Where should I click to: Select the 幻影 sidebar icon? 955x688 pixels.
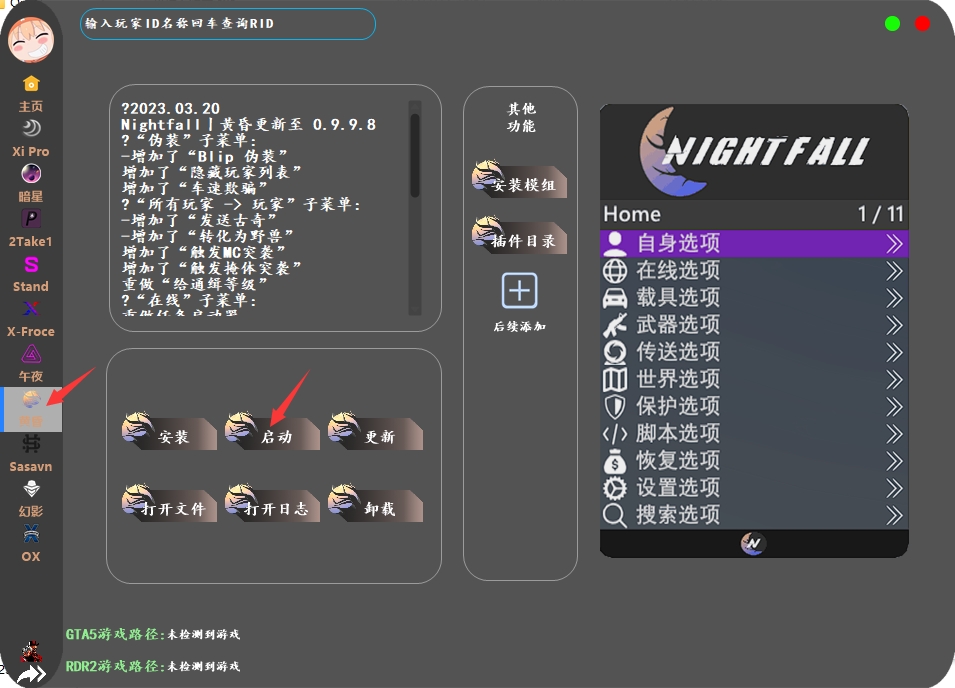[31, 496]
